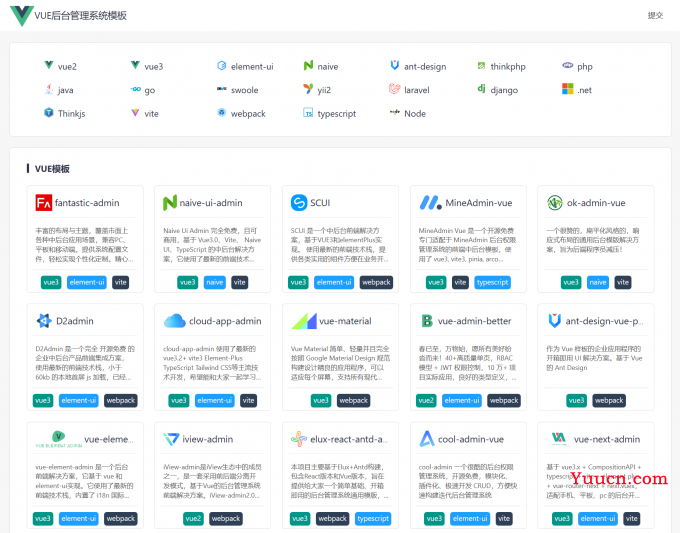
Task: Click the webpack tag on vue-element-admin card
Action: pos(121,519)
